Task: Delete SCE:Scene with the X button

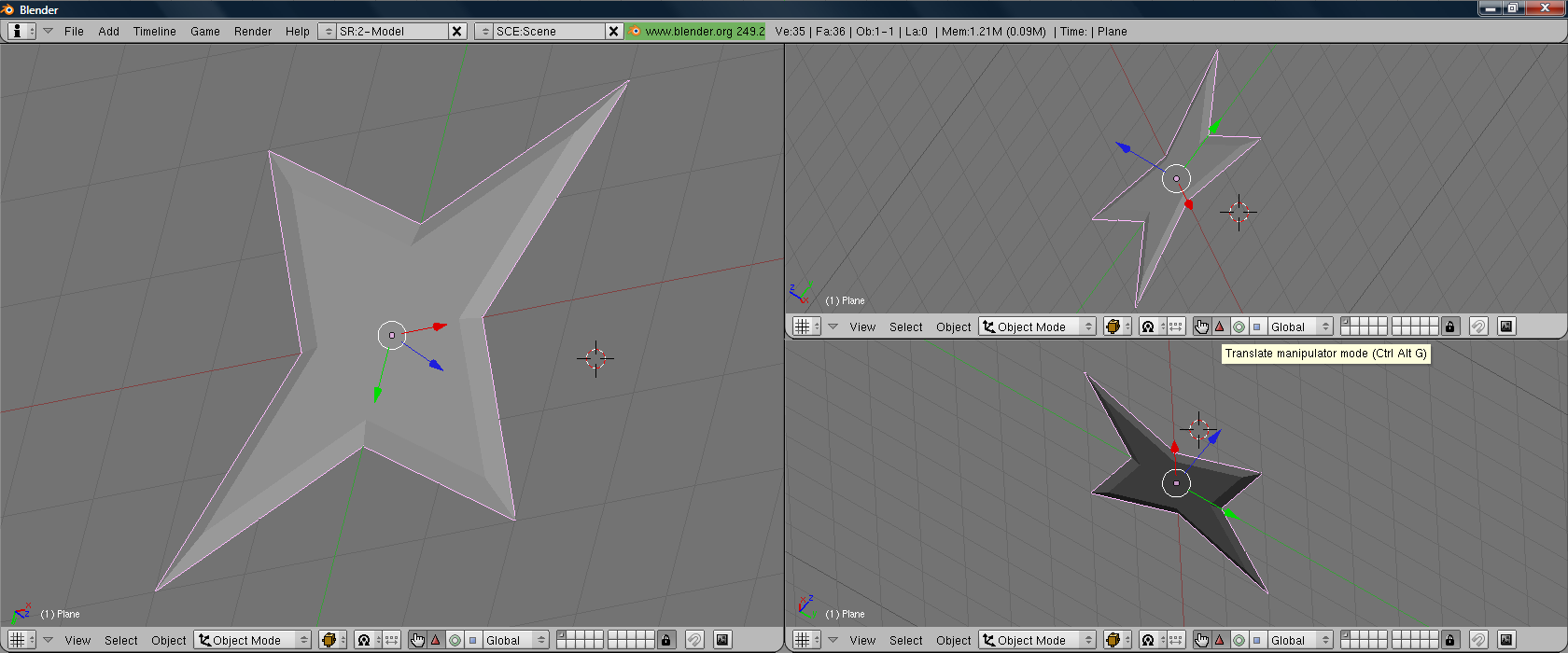Action: point(613,31)
